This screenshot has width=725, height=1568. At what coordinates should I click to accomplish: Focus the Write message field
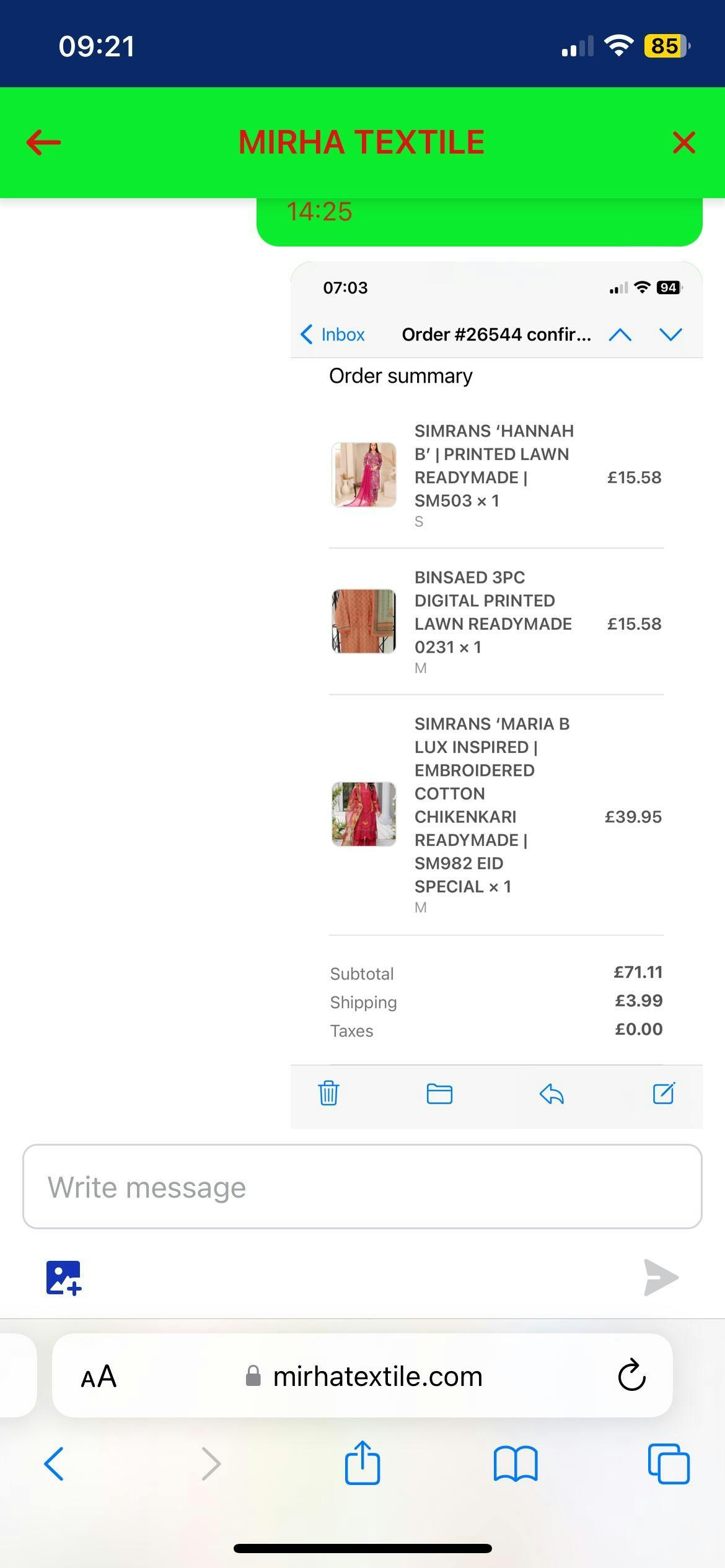(x=362, y=1187)
